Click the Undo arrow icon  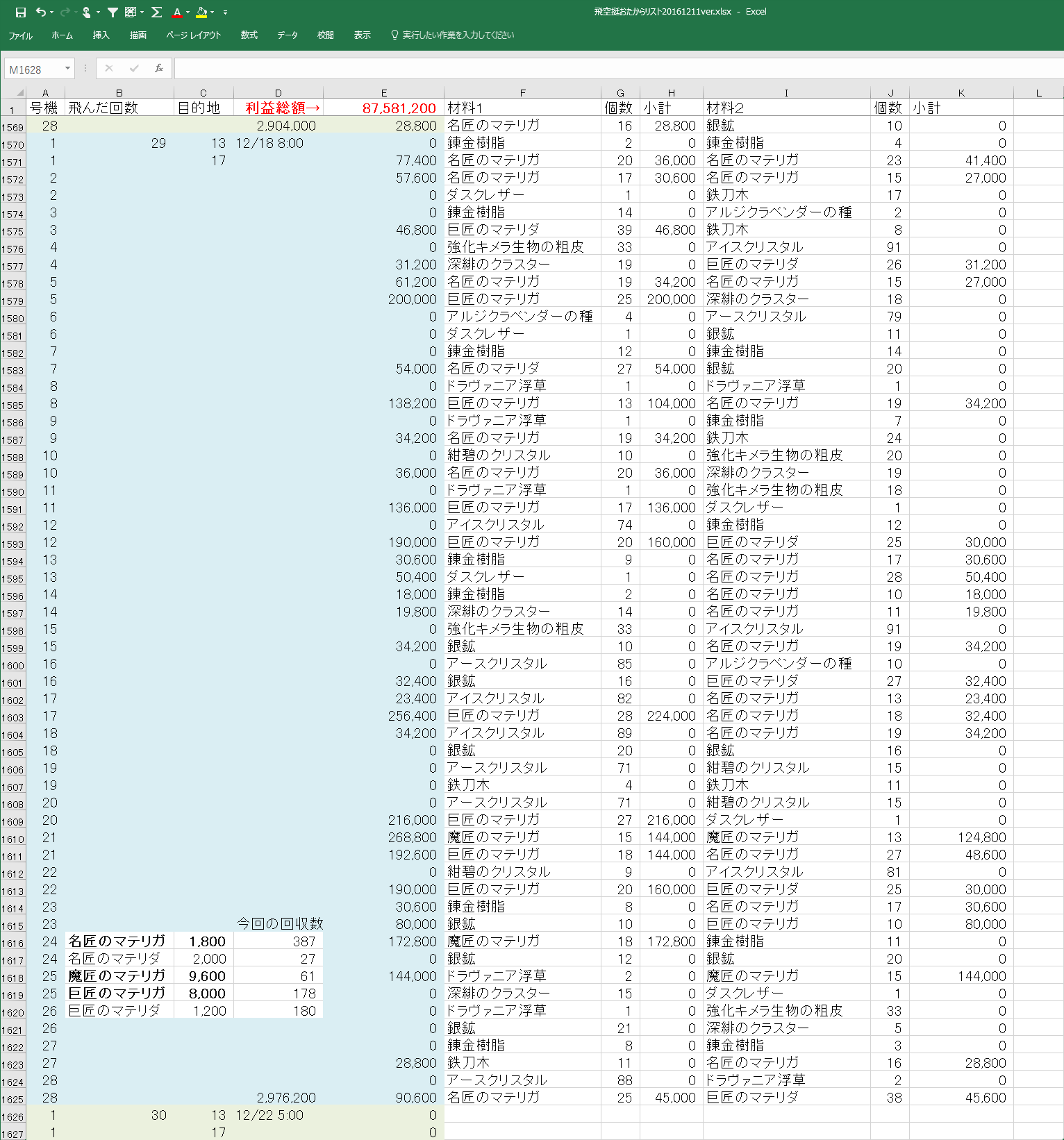[41, 12]
